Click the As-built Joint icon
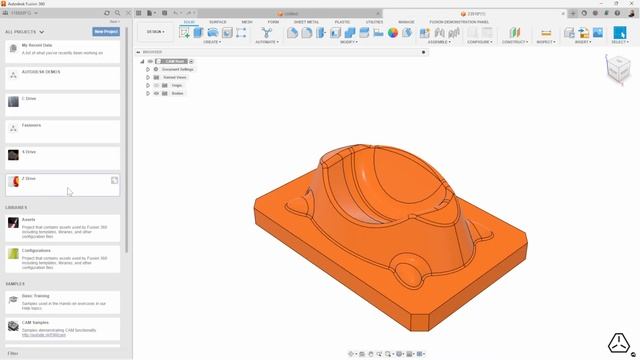This screenshot has width=640, height=360. [x=454, y=33]
